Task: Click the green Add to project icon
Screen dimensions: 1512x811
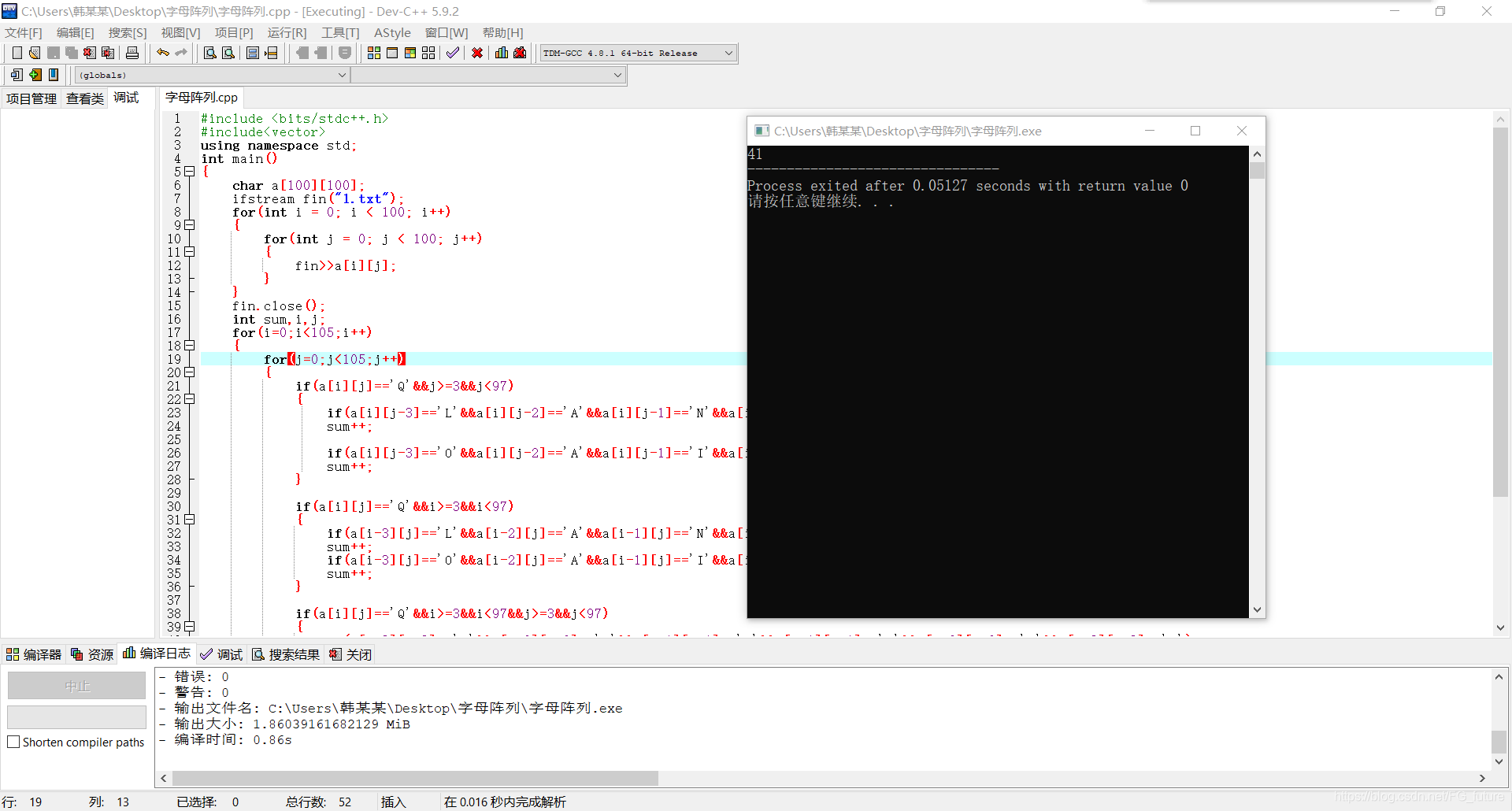Action: [35, 75]
